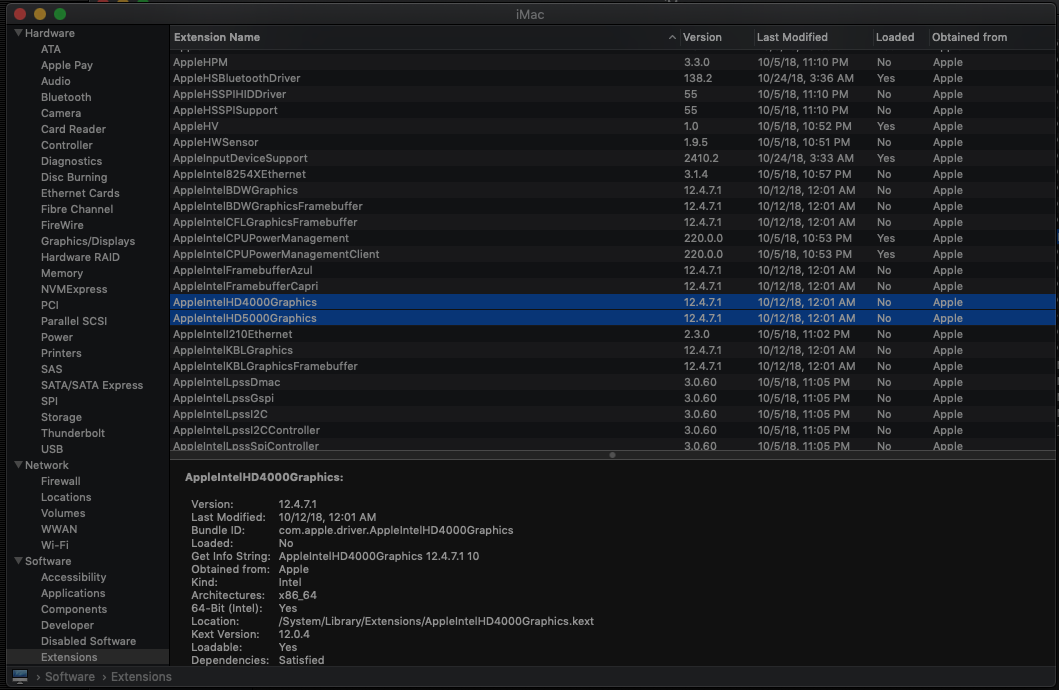Sort by Last Modified column header
This screenshot has height=690, width=1059.
point(792,37)
